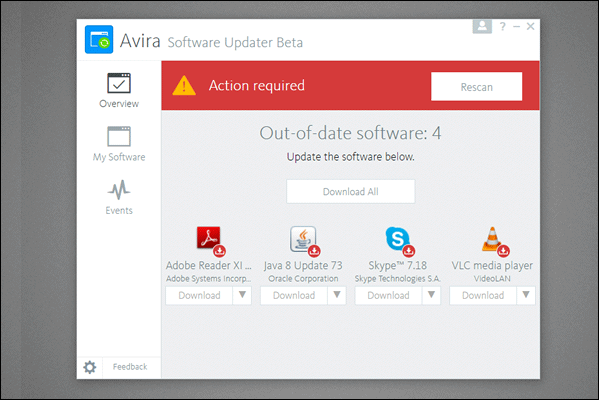Viewport: 599px width, 400px height.
Task: Download the VLC media player update
Action: 483,295
